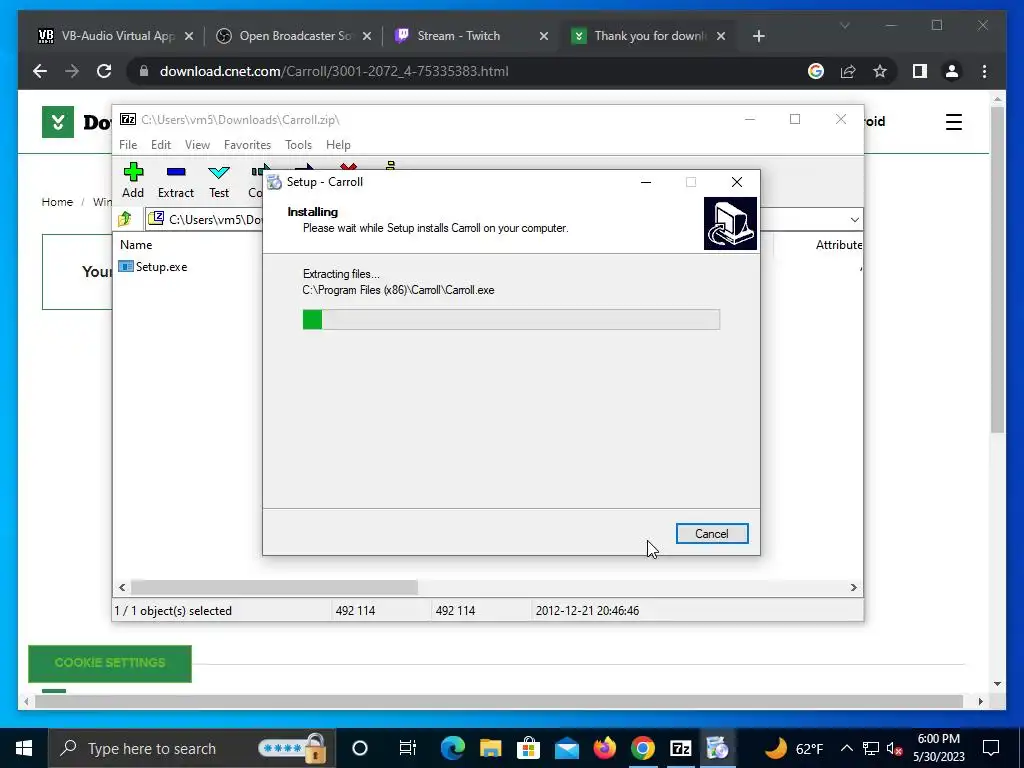1024x768 pixels.
Task: Click the Cortana circle on the taskbar
Action: pyautogui.click(x=360, y=748)
